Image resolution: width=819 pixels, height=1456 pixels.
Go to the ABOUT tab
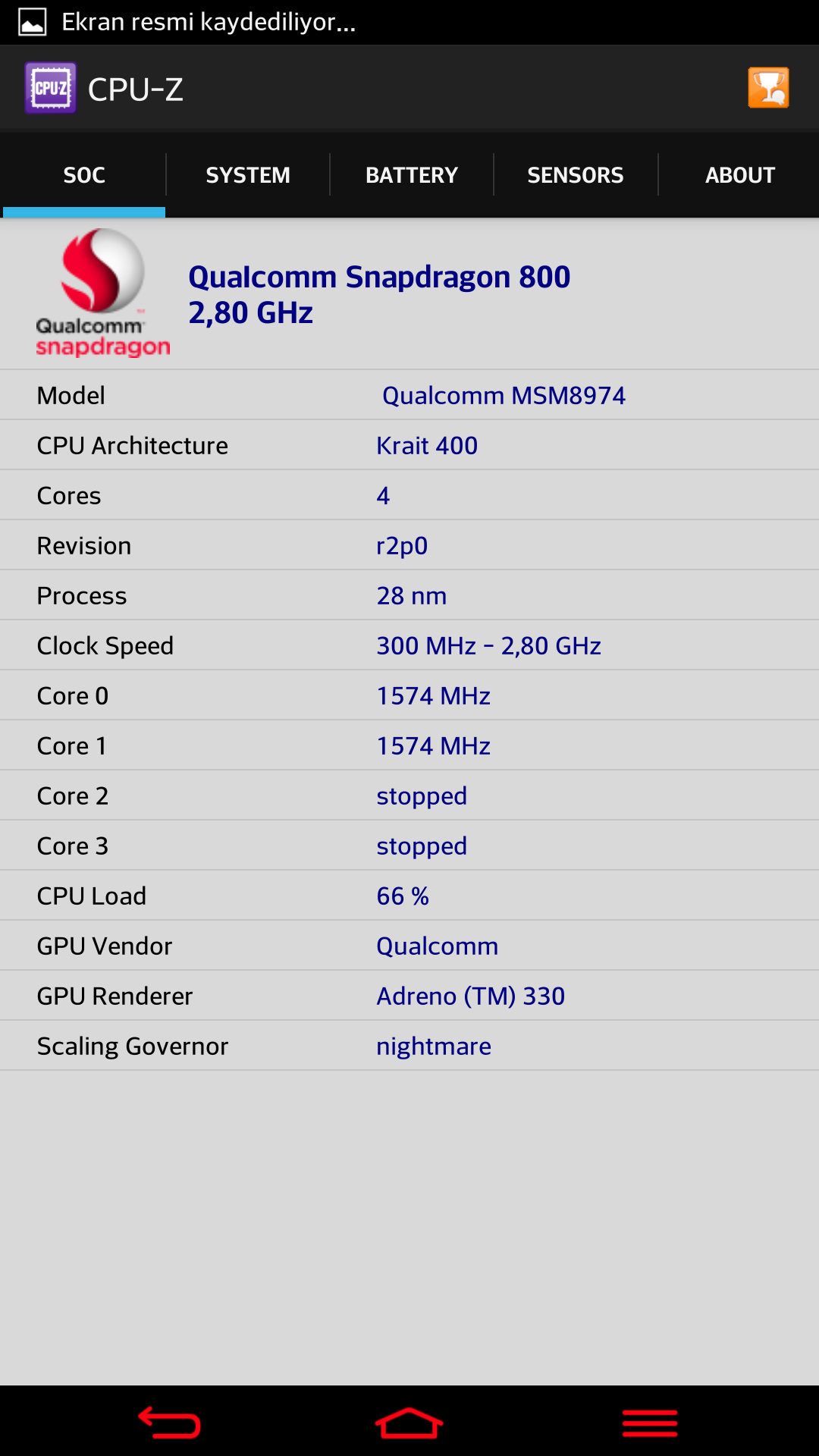[x=739, y=175]
